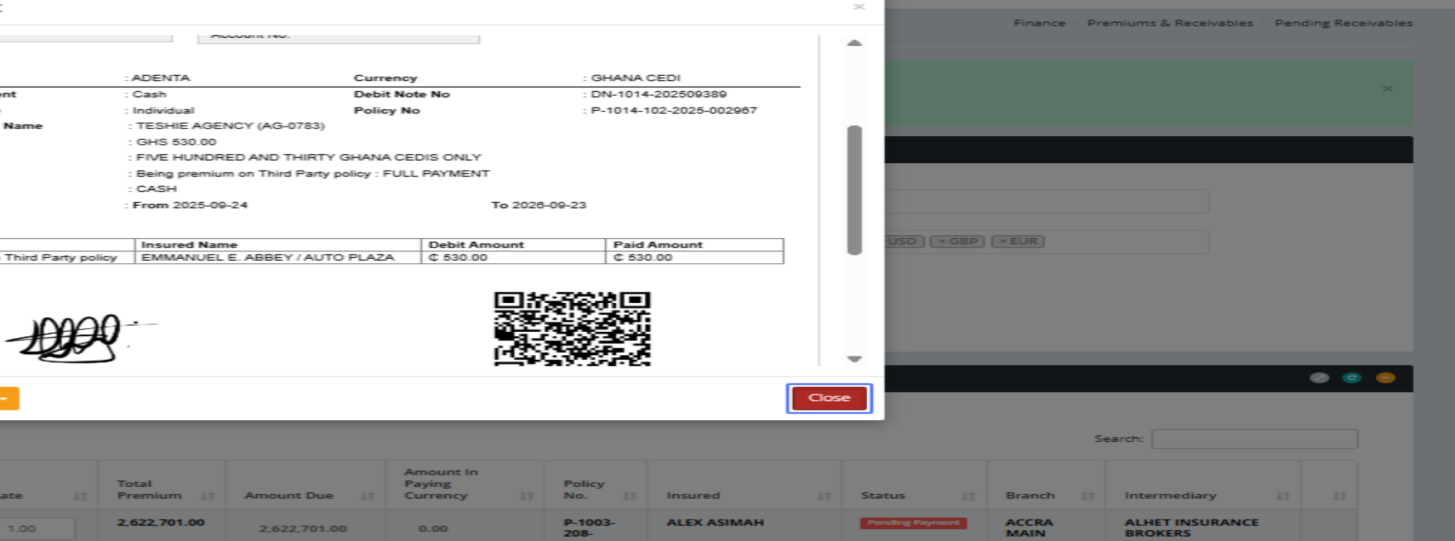Click inside the table Search field
Image resolution: width=1455 pixels, height=541 pixels.
1254,439
